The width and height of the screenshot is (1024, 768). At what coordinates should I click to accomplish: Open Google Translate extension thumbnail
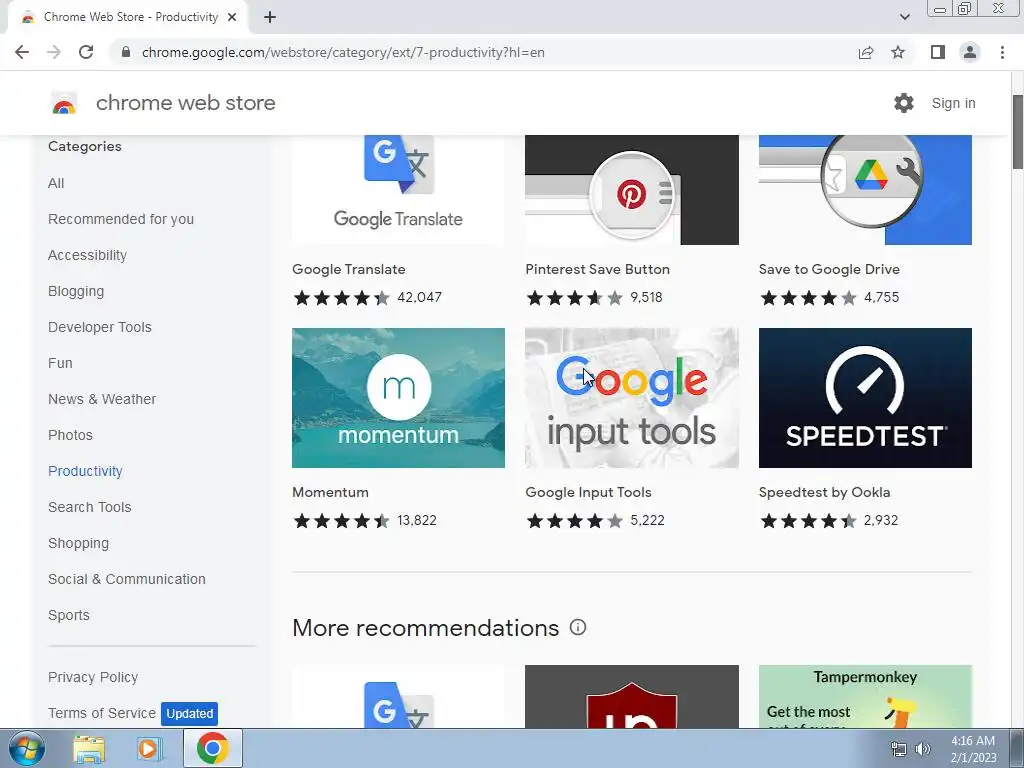click(398, 190)
